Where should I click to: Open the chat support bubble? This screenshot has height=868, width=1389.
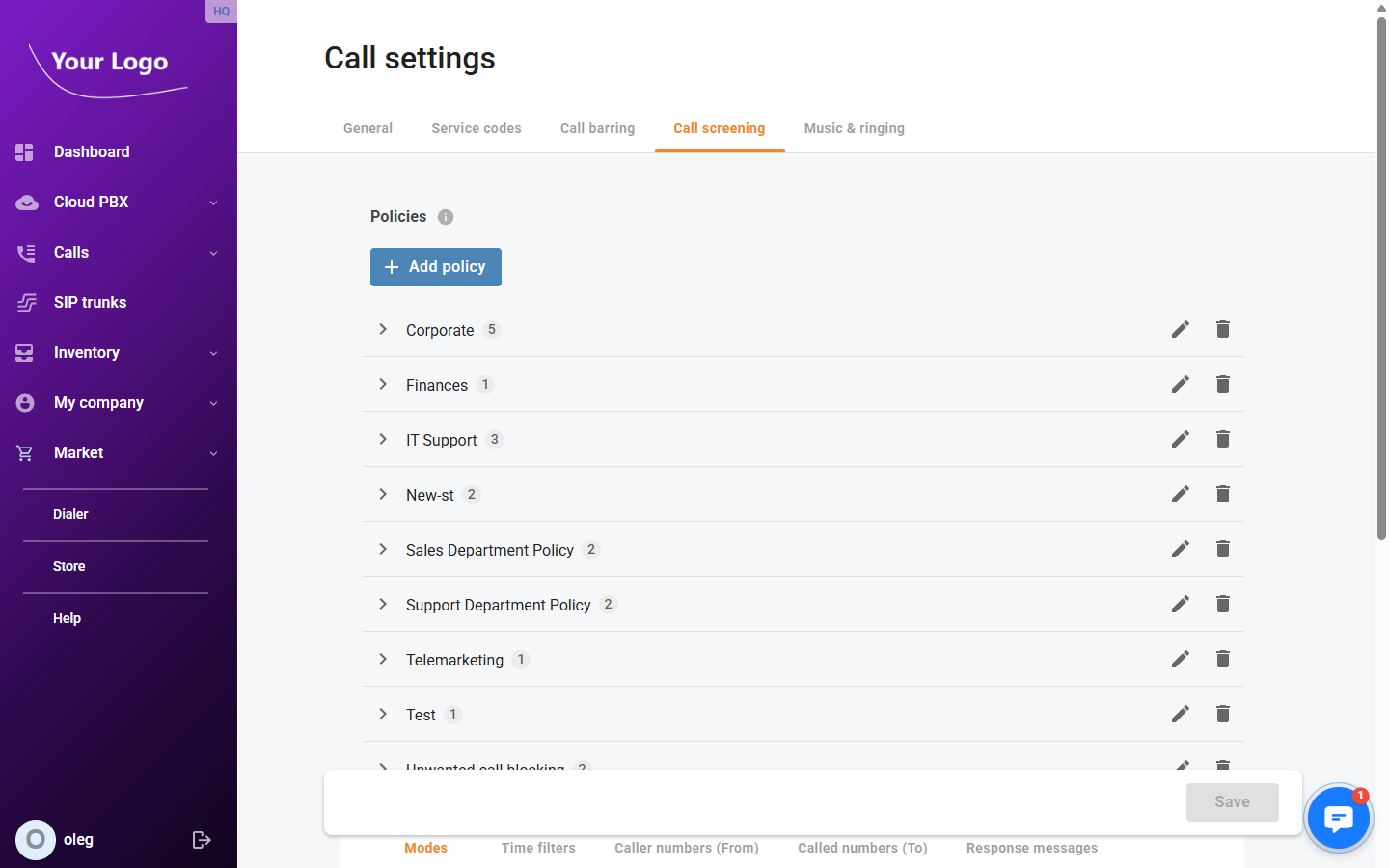point(1339,818)
